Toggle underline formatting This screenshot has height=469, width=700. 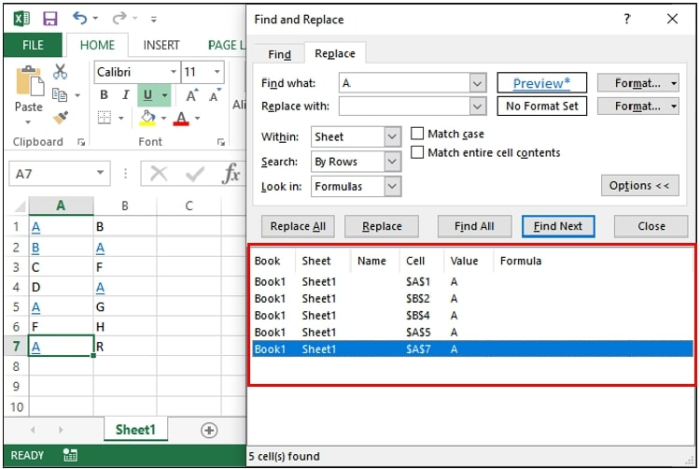148,95
